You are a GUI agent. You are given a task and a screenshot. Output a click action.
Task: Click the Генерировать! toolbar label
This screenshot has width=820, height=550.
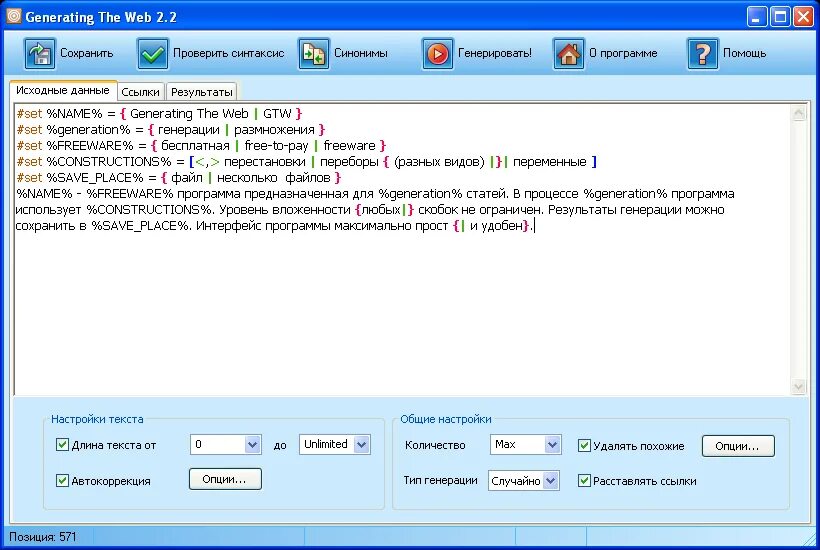(x=495, y=53)
